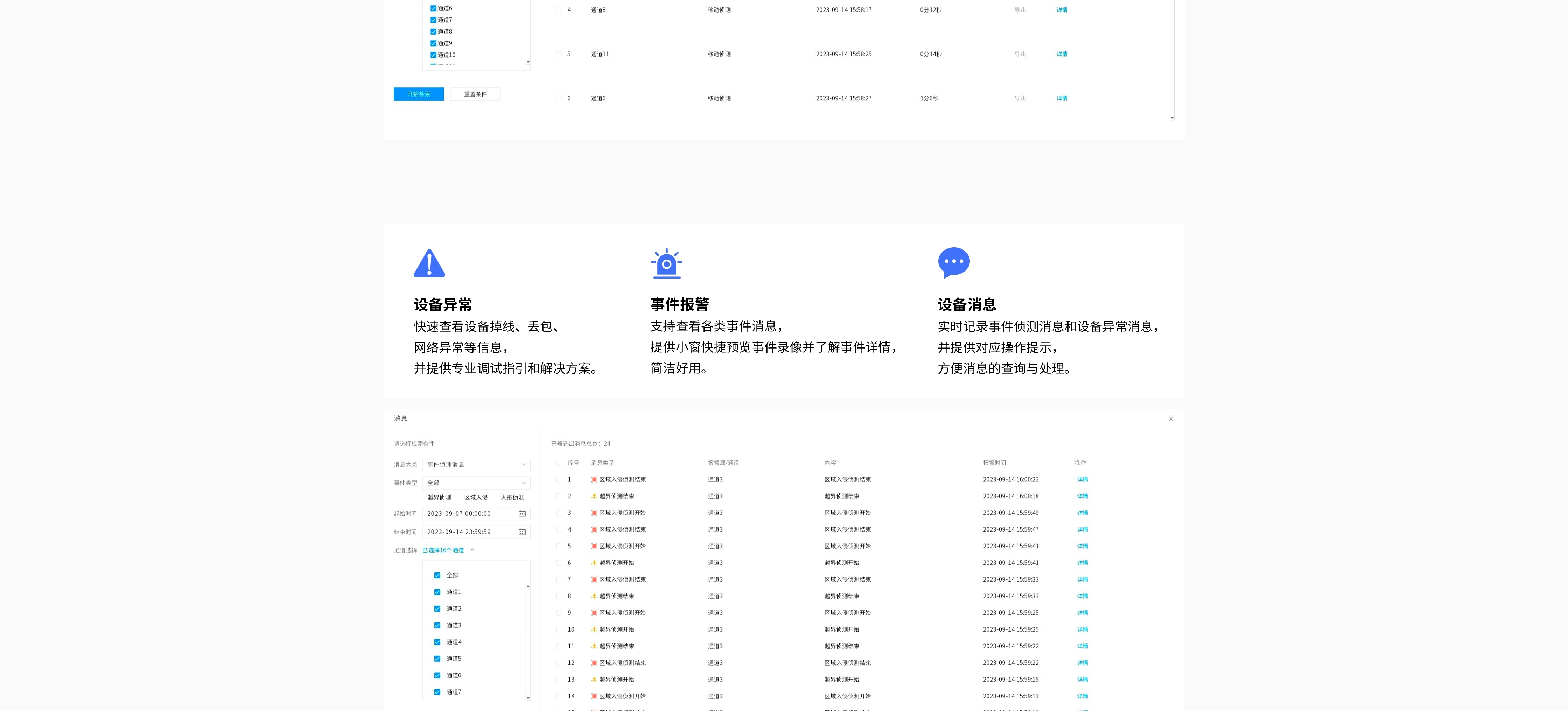Click the 消息类型 column header

(x=603, y=463)
